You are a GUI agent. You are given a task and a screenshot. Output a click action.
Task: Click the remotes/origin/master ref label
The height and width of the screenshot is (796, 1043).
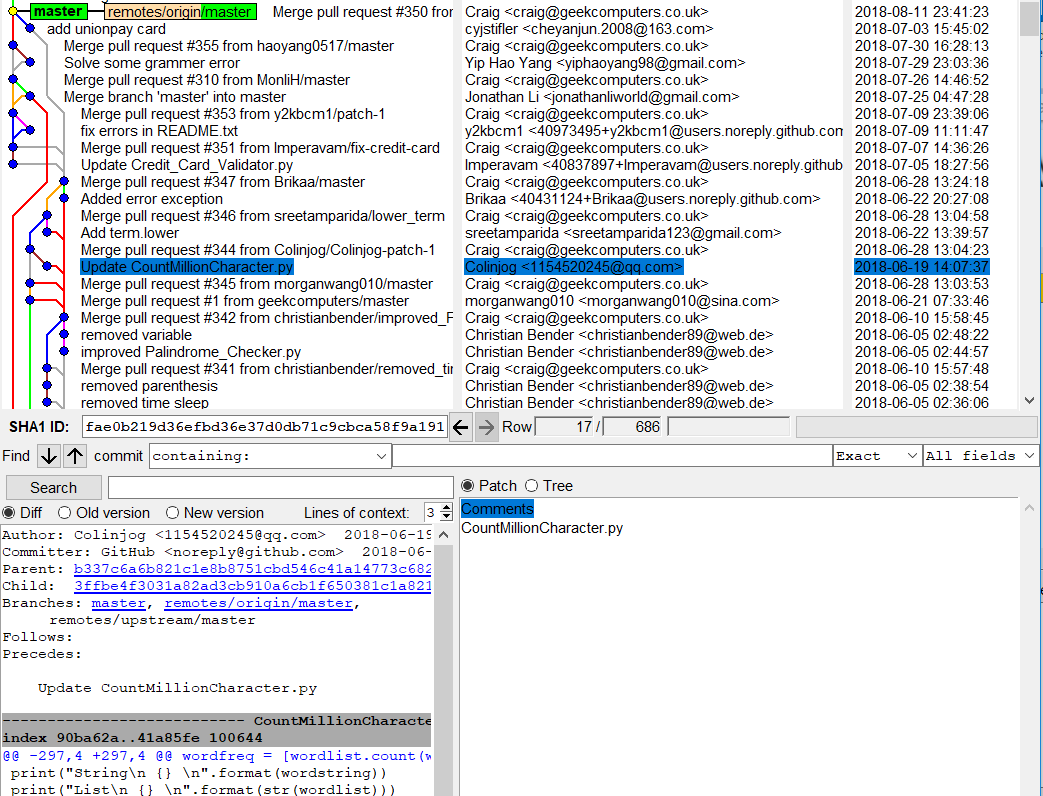click(x=180, y=12)
